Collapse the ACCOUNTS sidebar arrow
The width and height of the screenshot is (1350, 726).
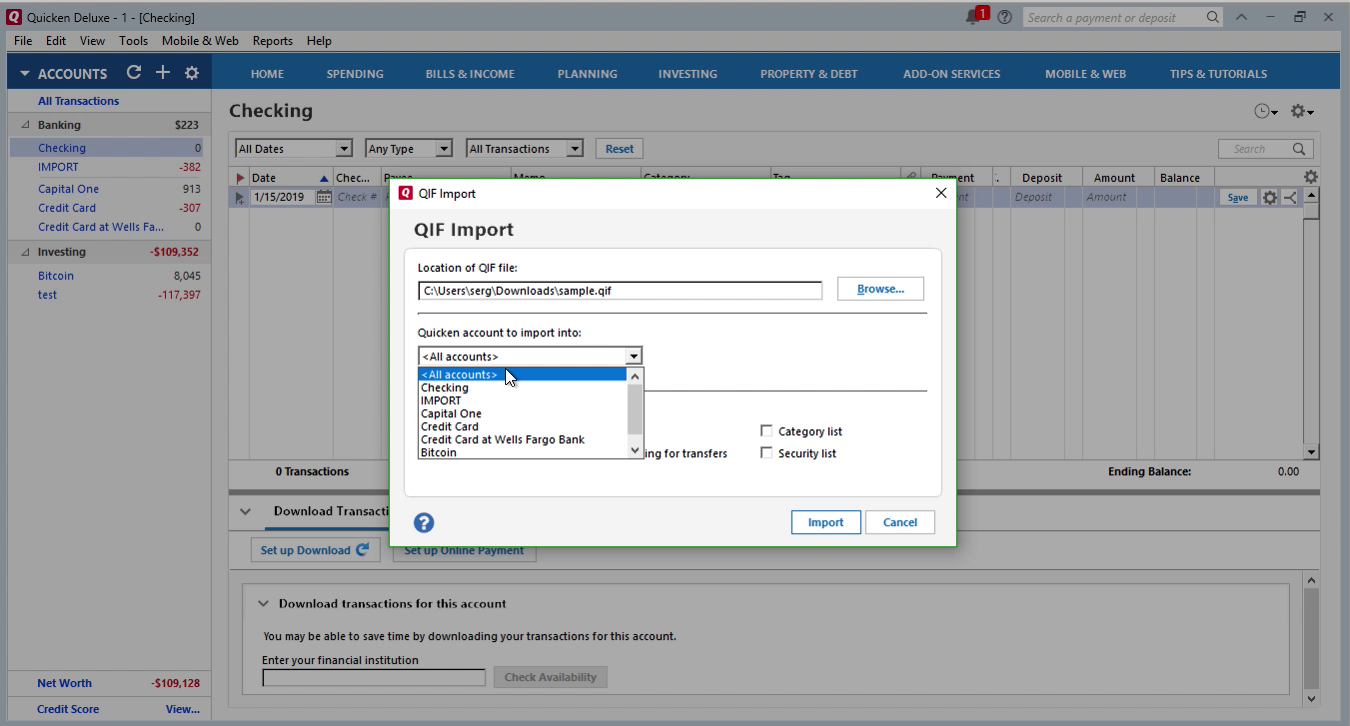click(x=25, y=74)
